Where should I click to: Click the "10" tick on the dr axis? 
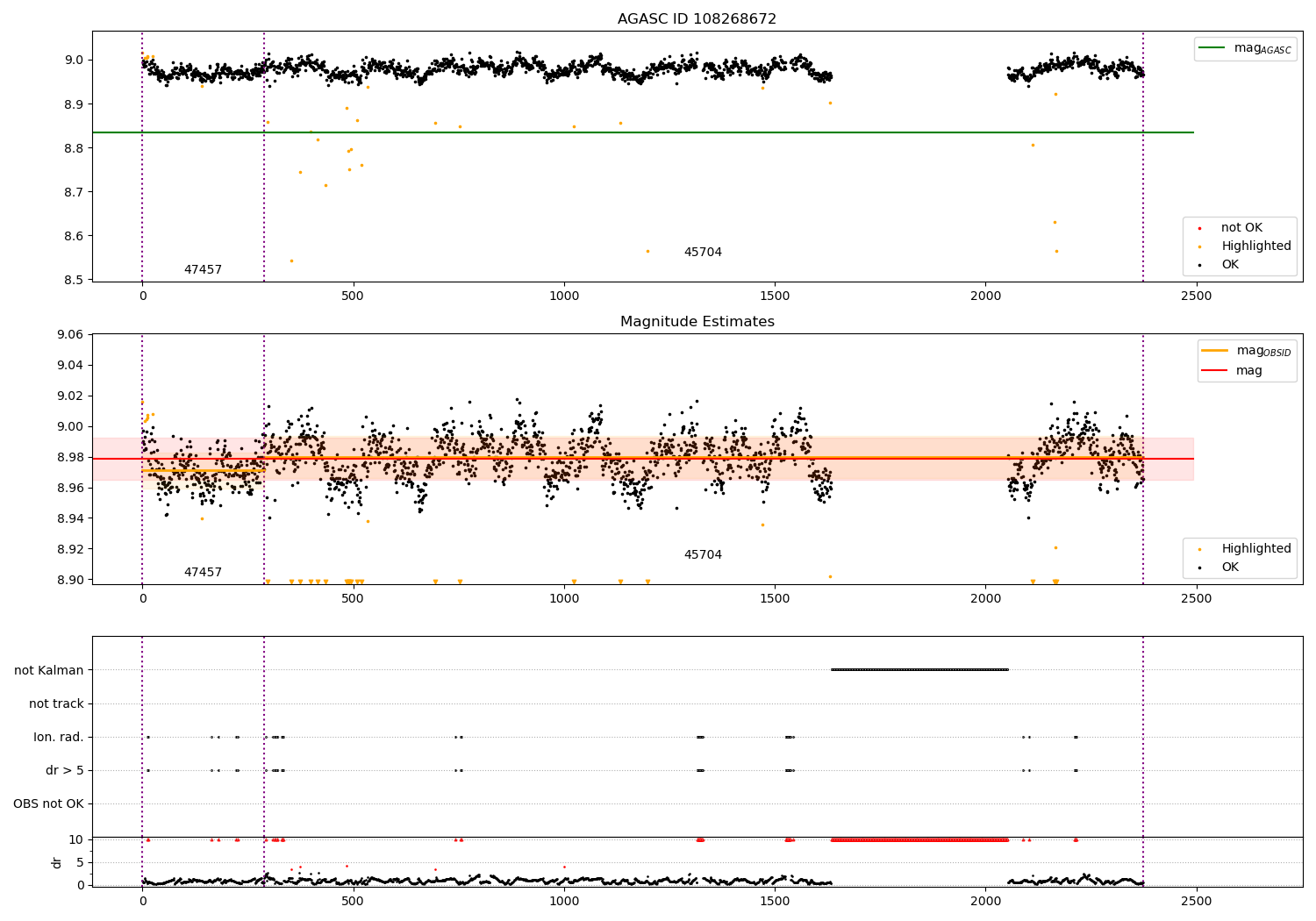[77, 839]
